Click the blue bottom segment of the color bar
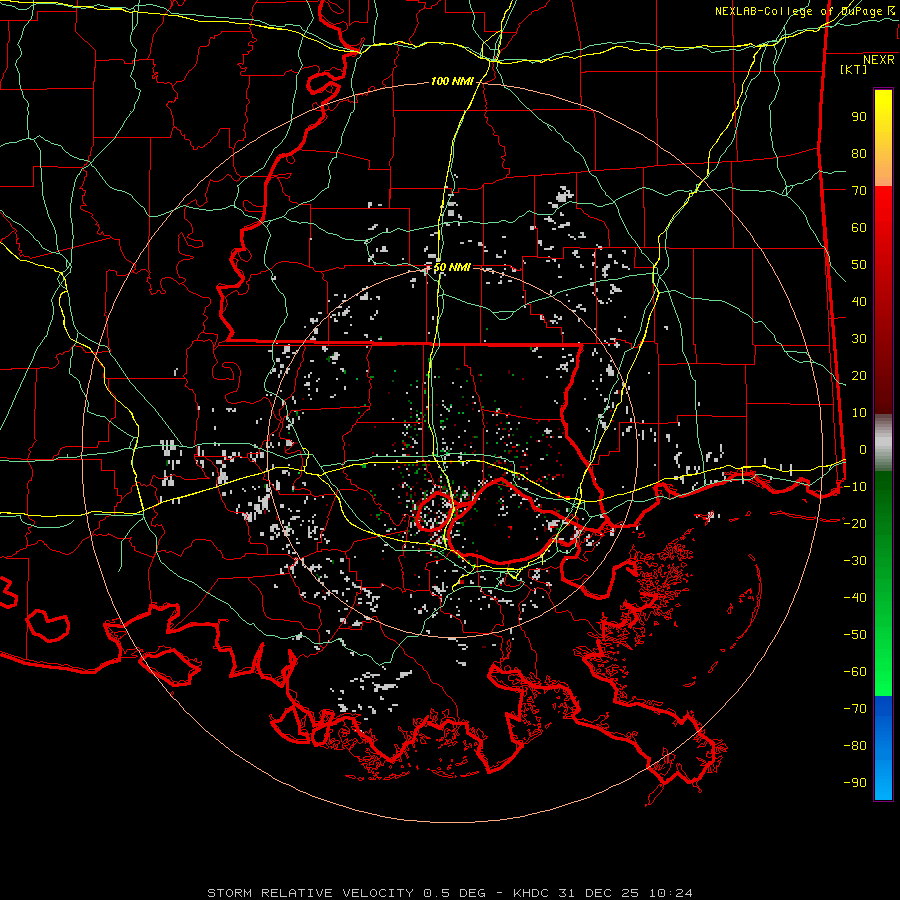 point(883,747)
